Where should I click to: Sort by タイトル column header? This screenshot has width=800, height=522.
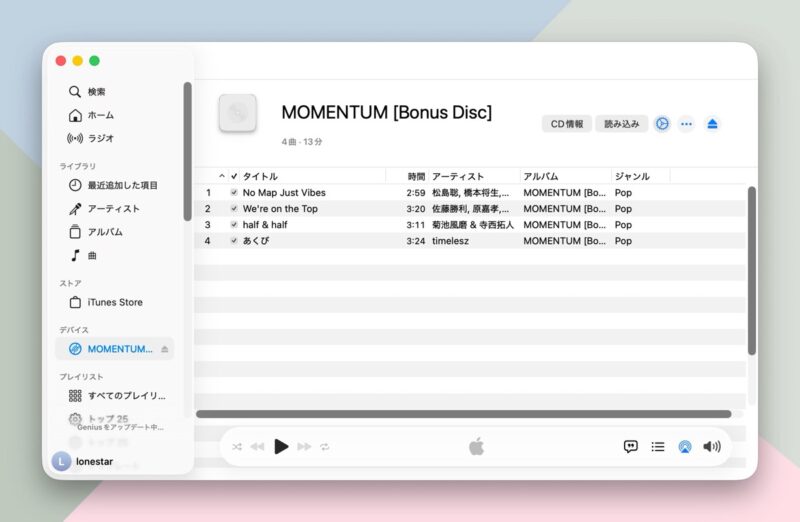point(260,176)
